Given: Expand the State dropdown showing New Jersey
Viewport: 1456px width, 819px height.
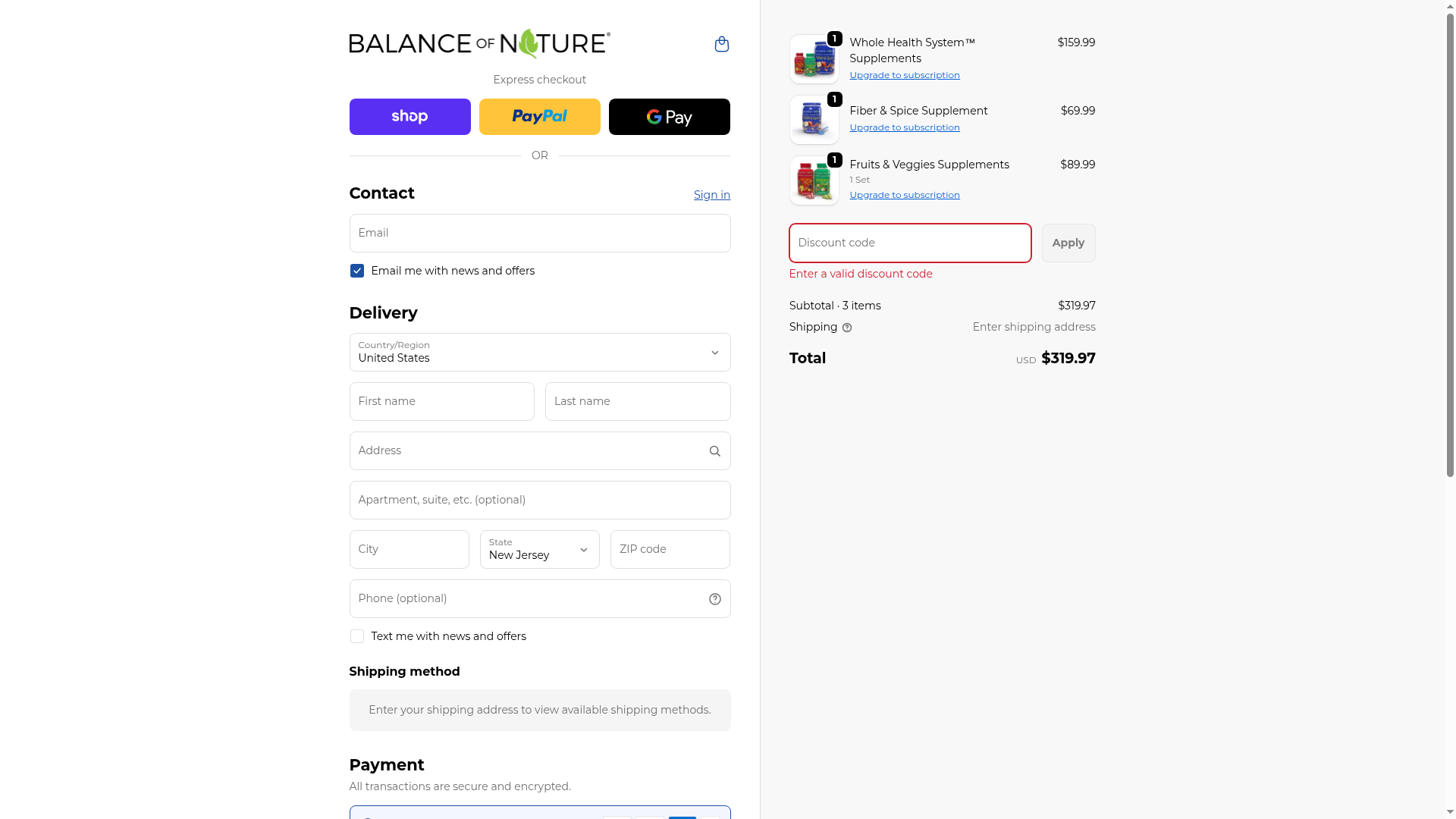Looking at the screenshot, I should click(539, 550).
